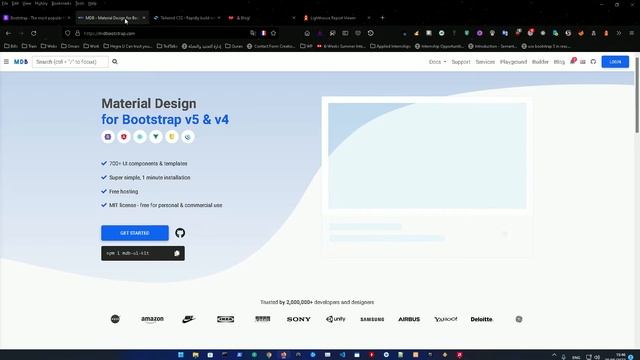The width and height of the screenshot is (640, 360).
Task: Click the Nike logo in the trusted-by row
Action: click(189, 319)
